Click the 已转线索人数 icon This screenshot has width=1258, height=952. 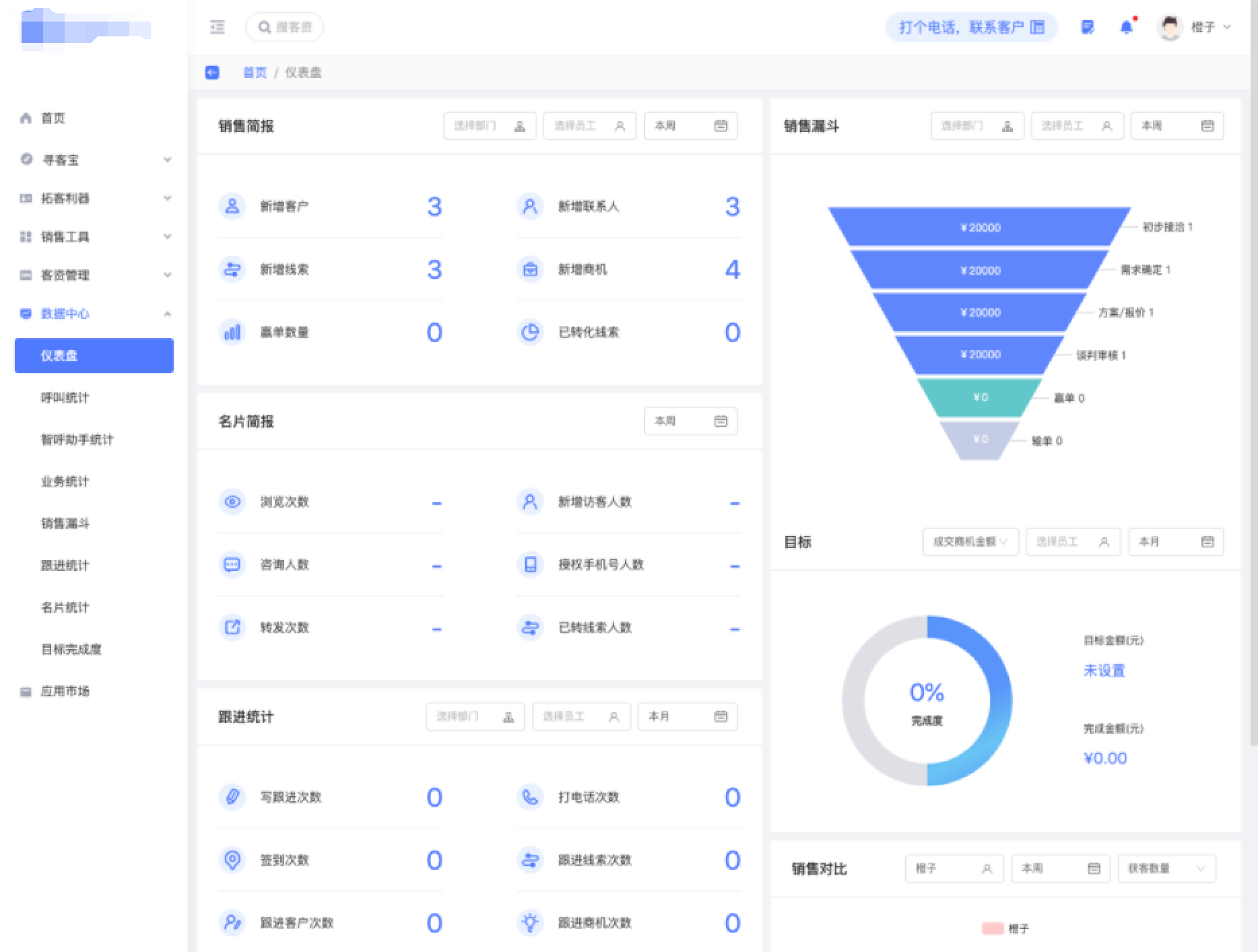click(x=530, y=627)
